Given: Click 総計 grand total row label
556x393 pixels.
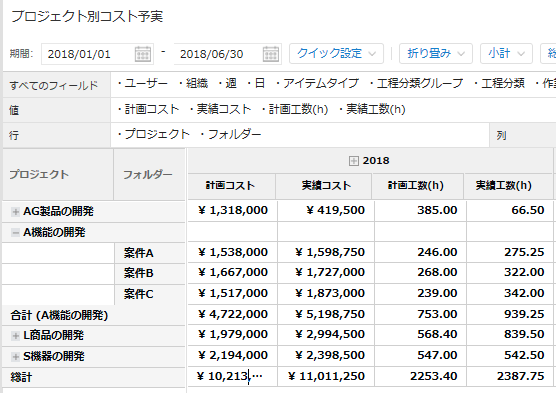Looking at the screenshot, I should pyautogui.click(x=94, y=377).
